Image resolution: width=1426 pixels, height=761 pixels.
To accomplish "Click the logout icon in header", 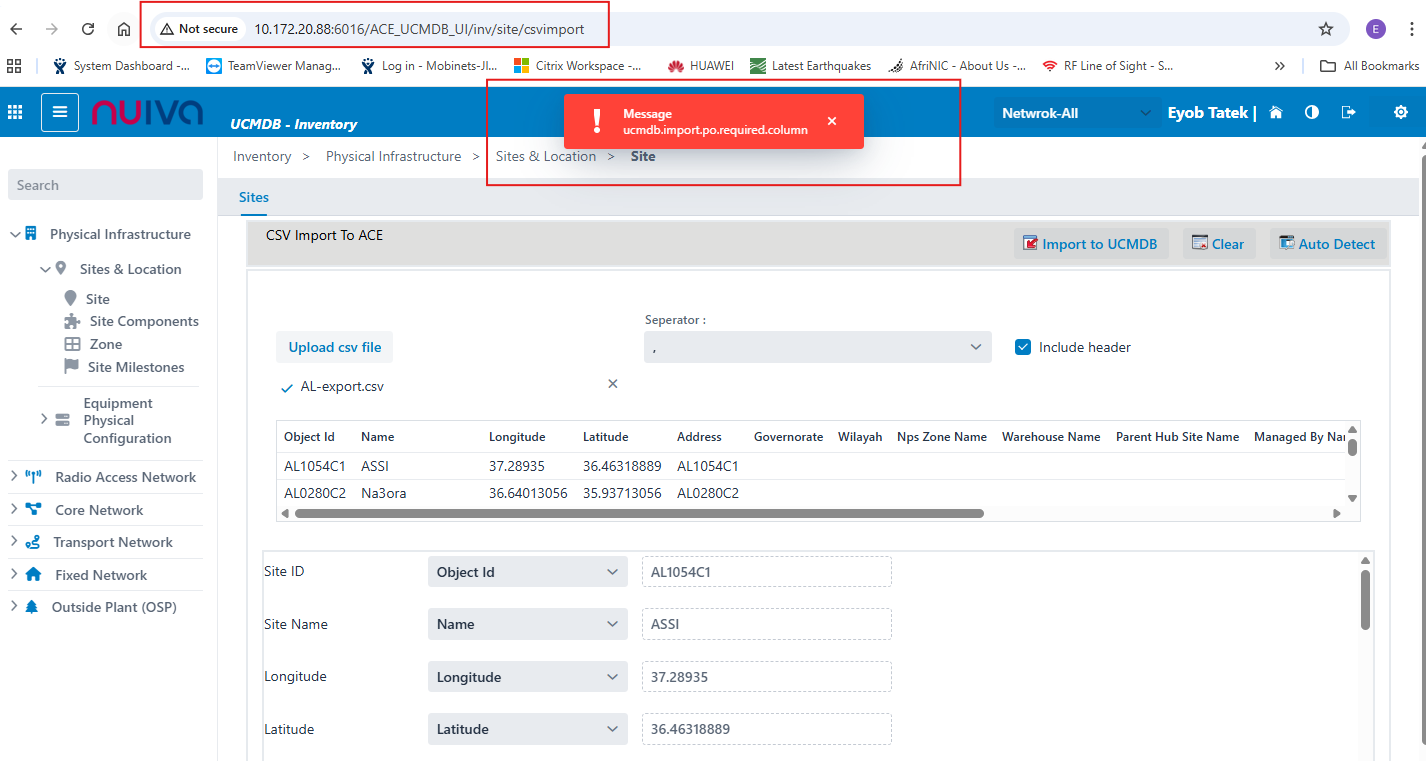I will tap(1348, 113).
